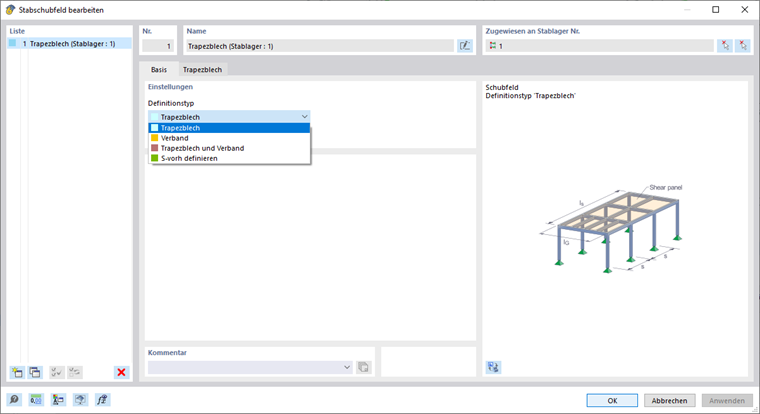Screen dimensions: 760x414
Task: Confirm dialog with OK button
Action: tap(612, 400)
